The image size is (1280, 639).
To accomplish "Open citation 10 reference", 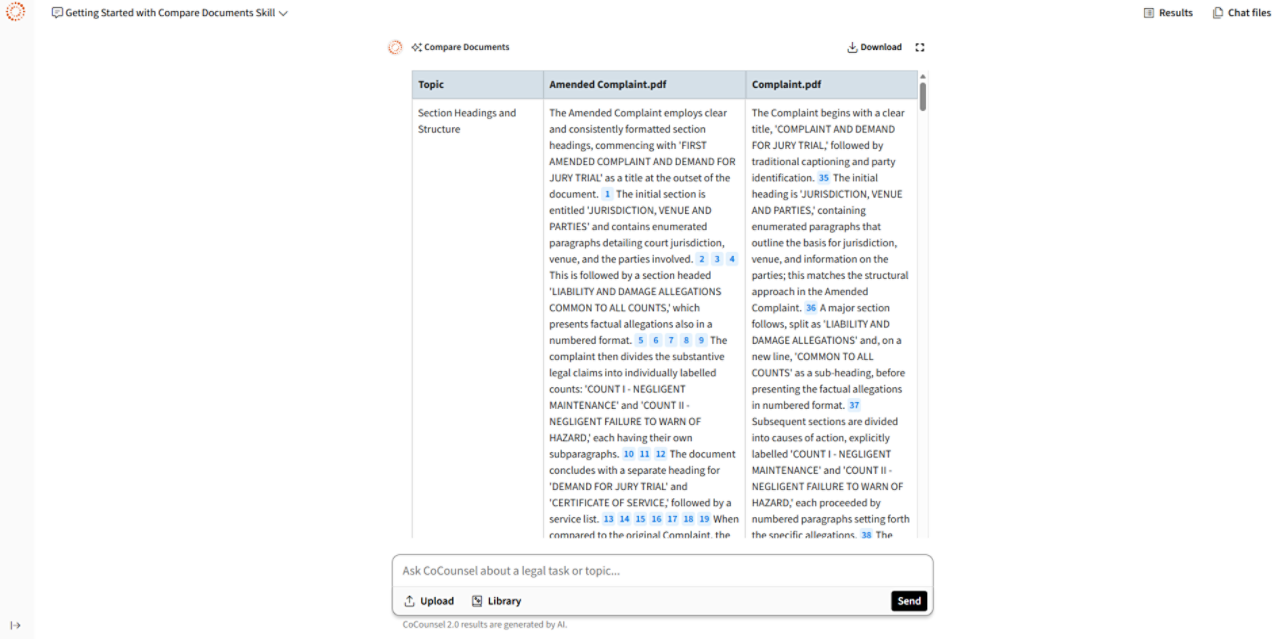I will [629, 454].
